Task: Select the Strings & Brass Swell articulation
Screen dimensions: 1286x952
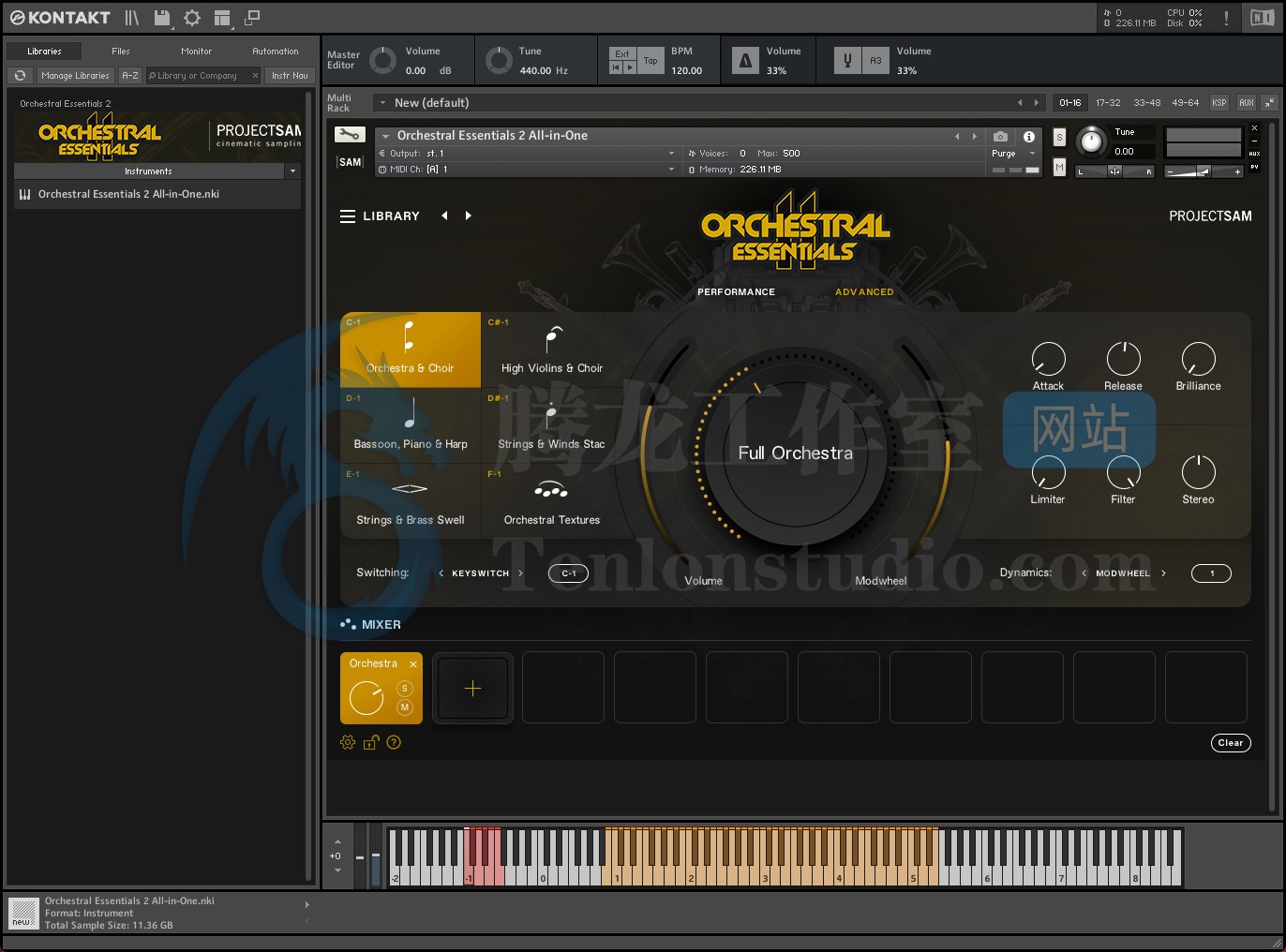Action: (x=411, y=502)
